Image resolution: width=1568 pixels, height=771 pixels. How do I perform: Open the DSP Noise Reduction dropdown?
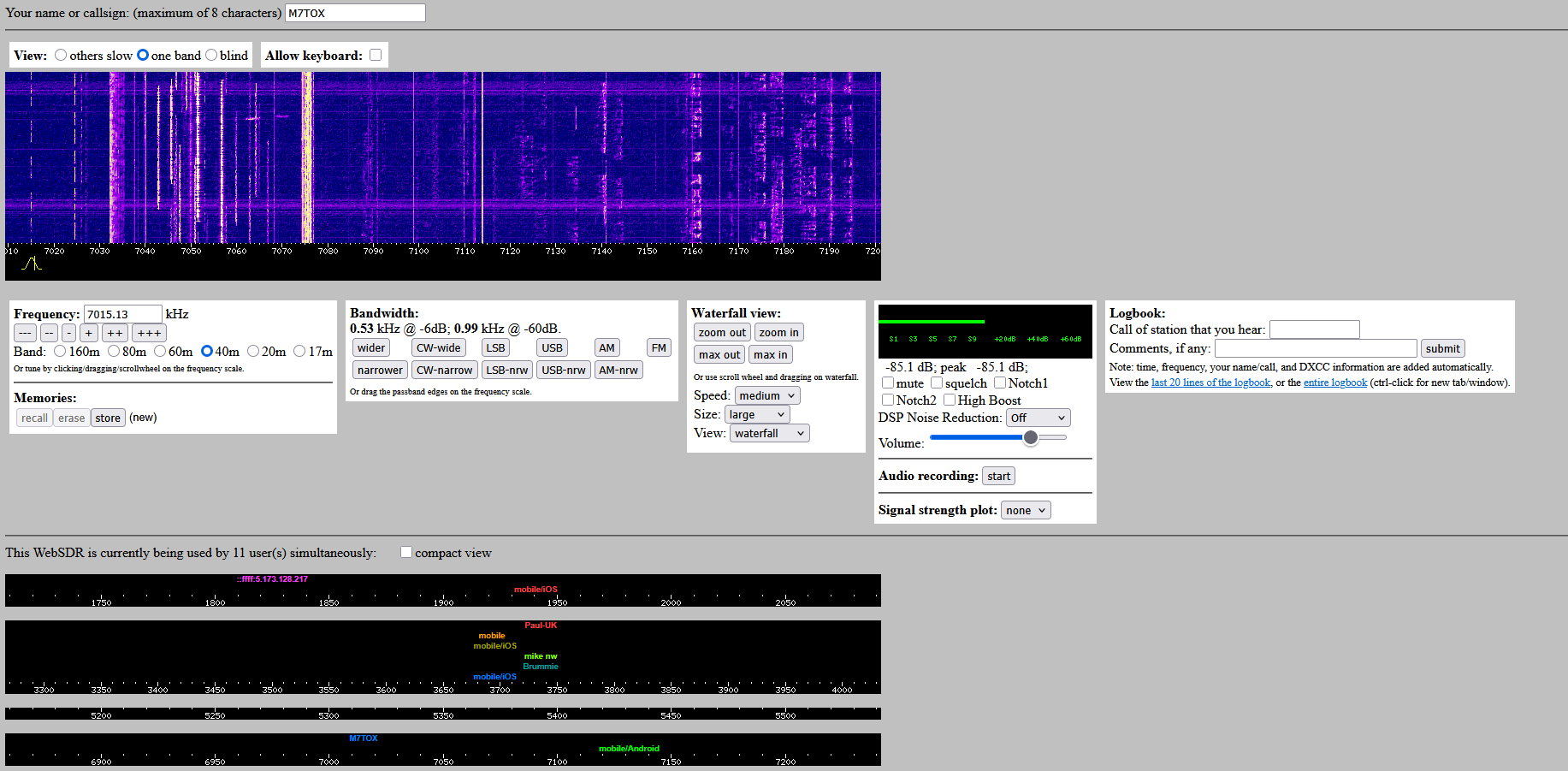tap(1038, 418)
